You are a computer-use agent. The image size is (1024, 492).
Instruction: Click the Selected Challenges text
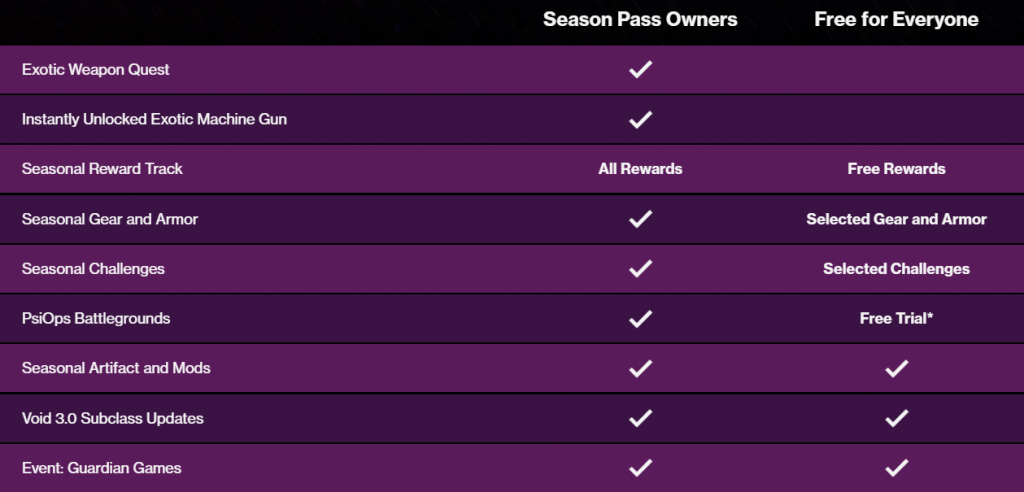point(896,269)
